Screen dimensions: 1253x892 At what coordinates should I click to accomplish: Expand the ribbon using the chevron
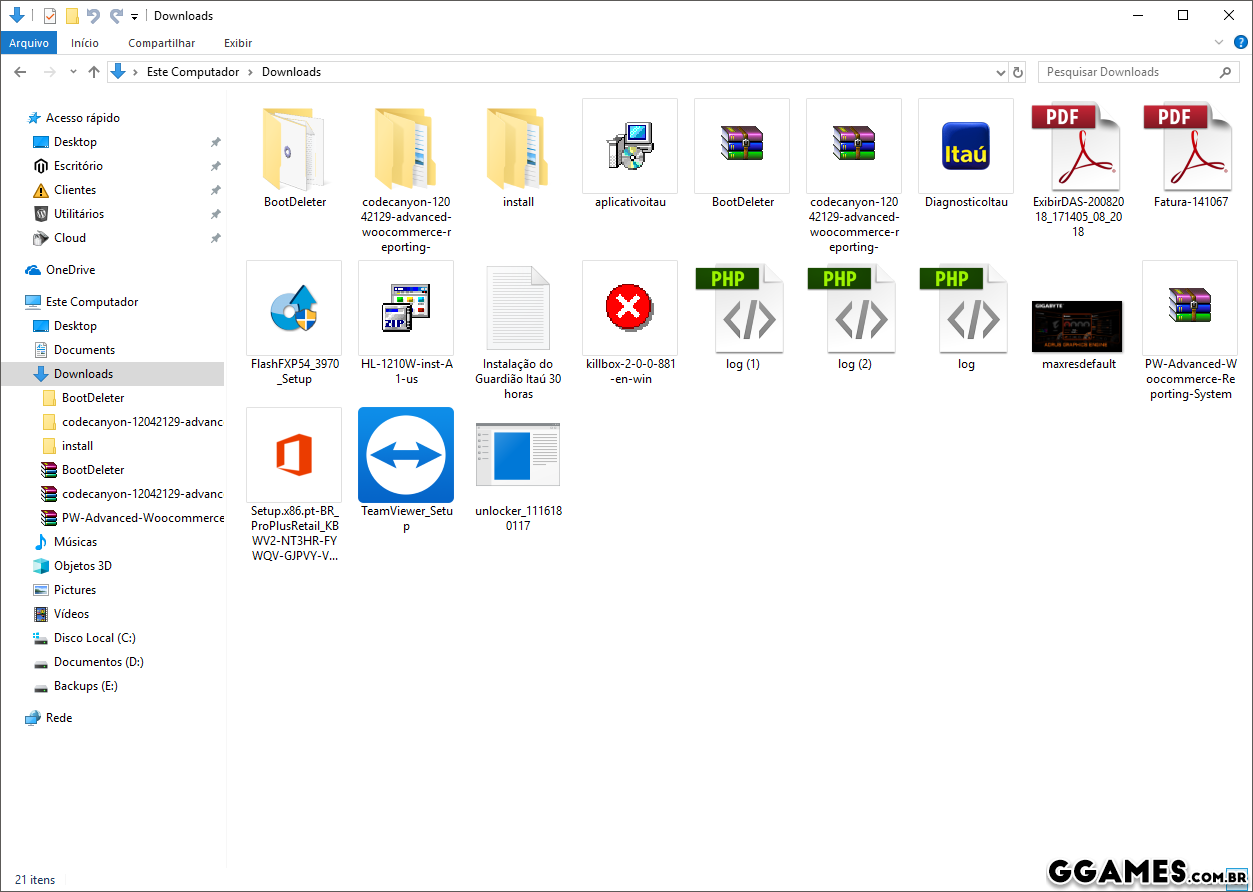(x=1219, y=43)
